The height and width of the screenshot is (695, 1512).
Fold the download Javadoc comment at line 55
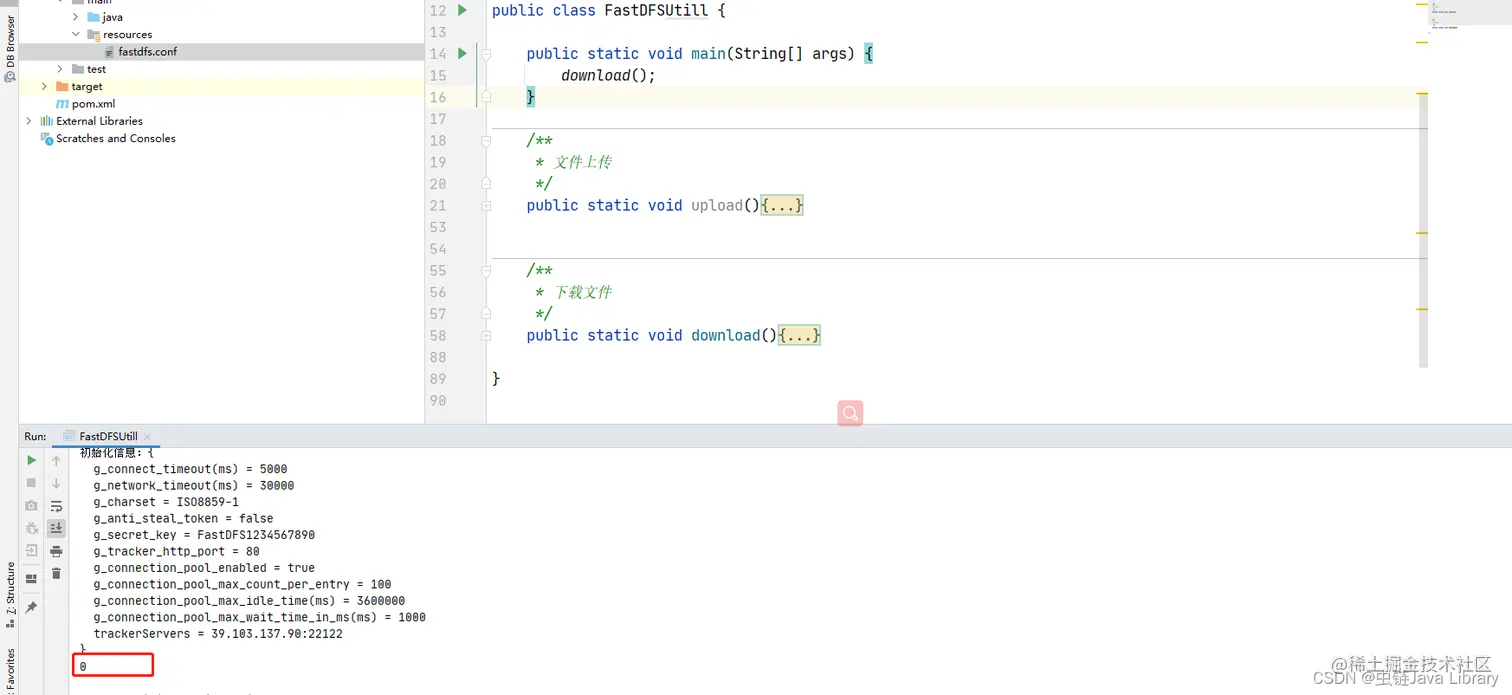coord(486,272)
